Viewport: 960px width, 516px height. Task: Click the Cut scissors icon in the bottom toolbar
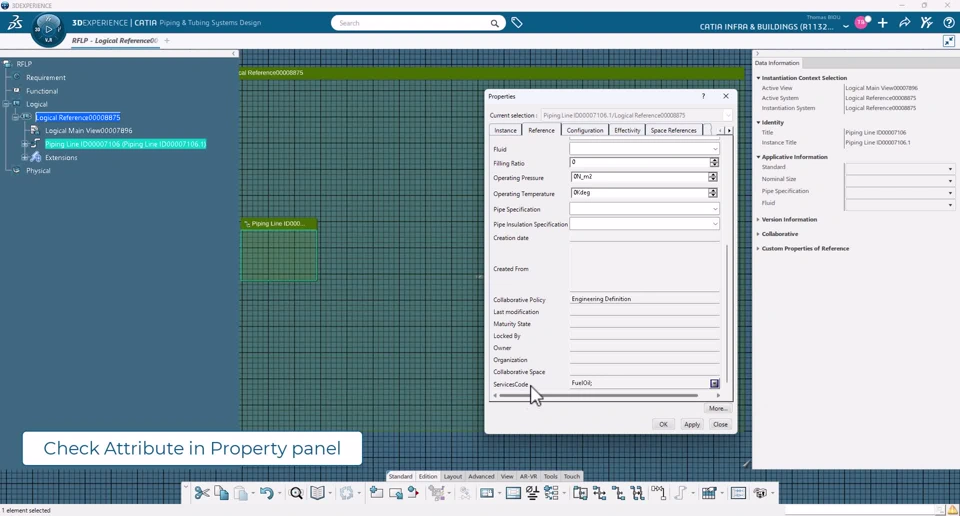(202, 493)
